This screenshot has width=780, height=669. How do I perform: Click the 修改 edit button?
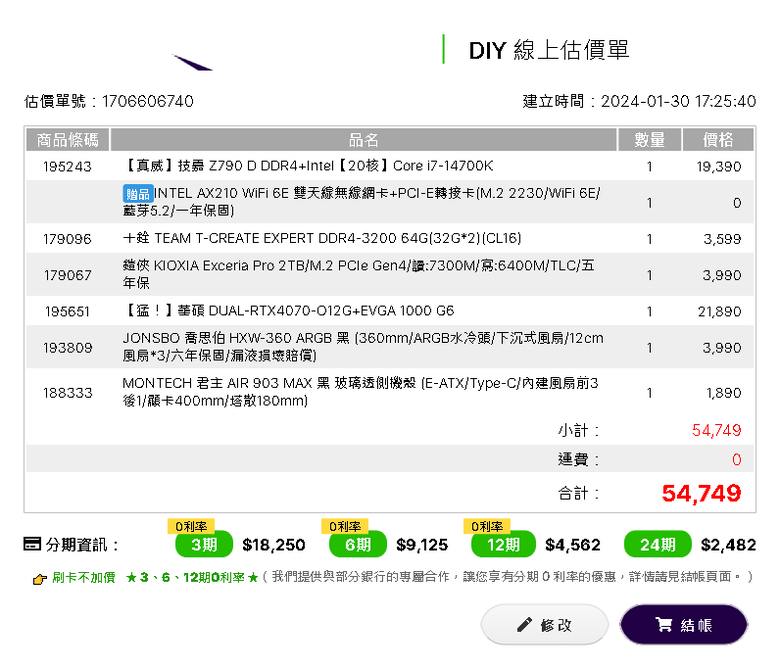click(545, 624)
